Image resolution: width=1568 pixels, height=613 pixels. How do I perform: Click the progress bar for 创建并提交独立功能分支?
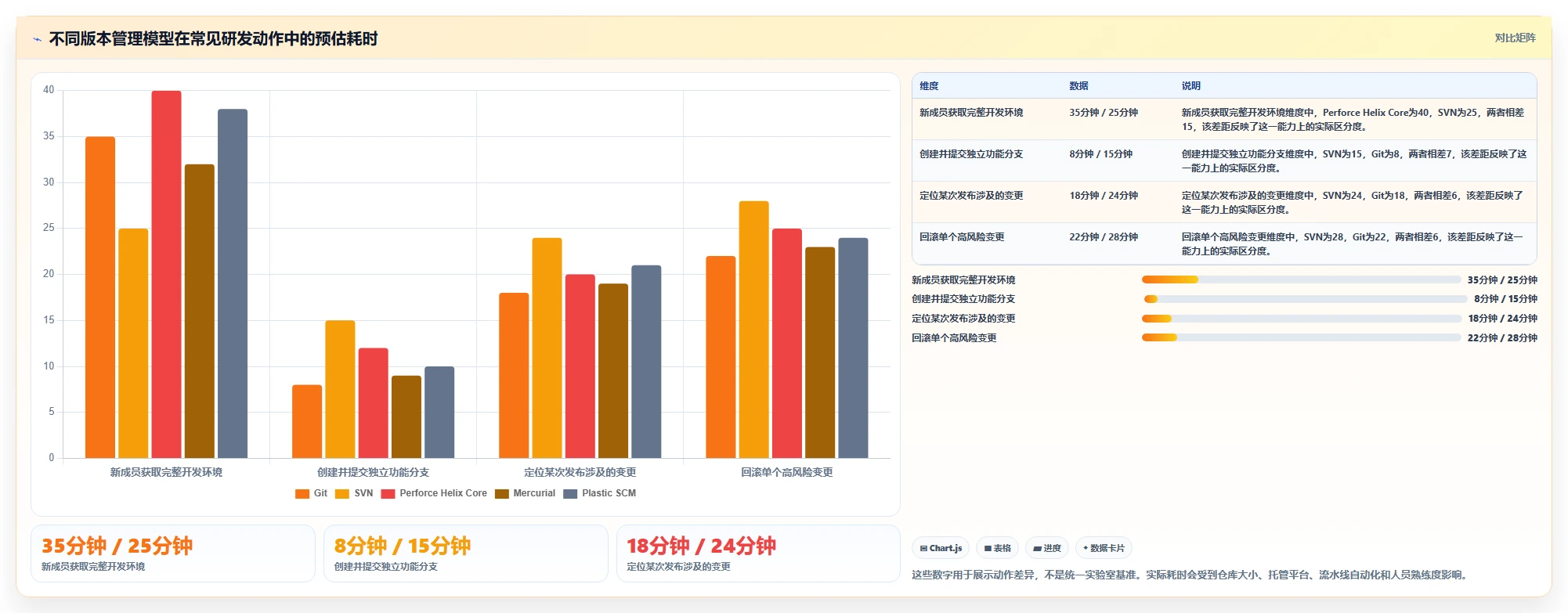[1305, 299]
